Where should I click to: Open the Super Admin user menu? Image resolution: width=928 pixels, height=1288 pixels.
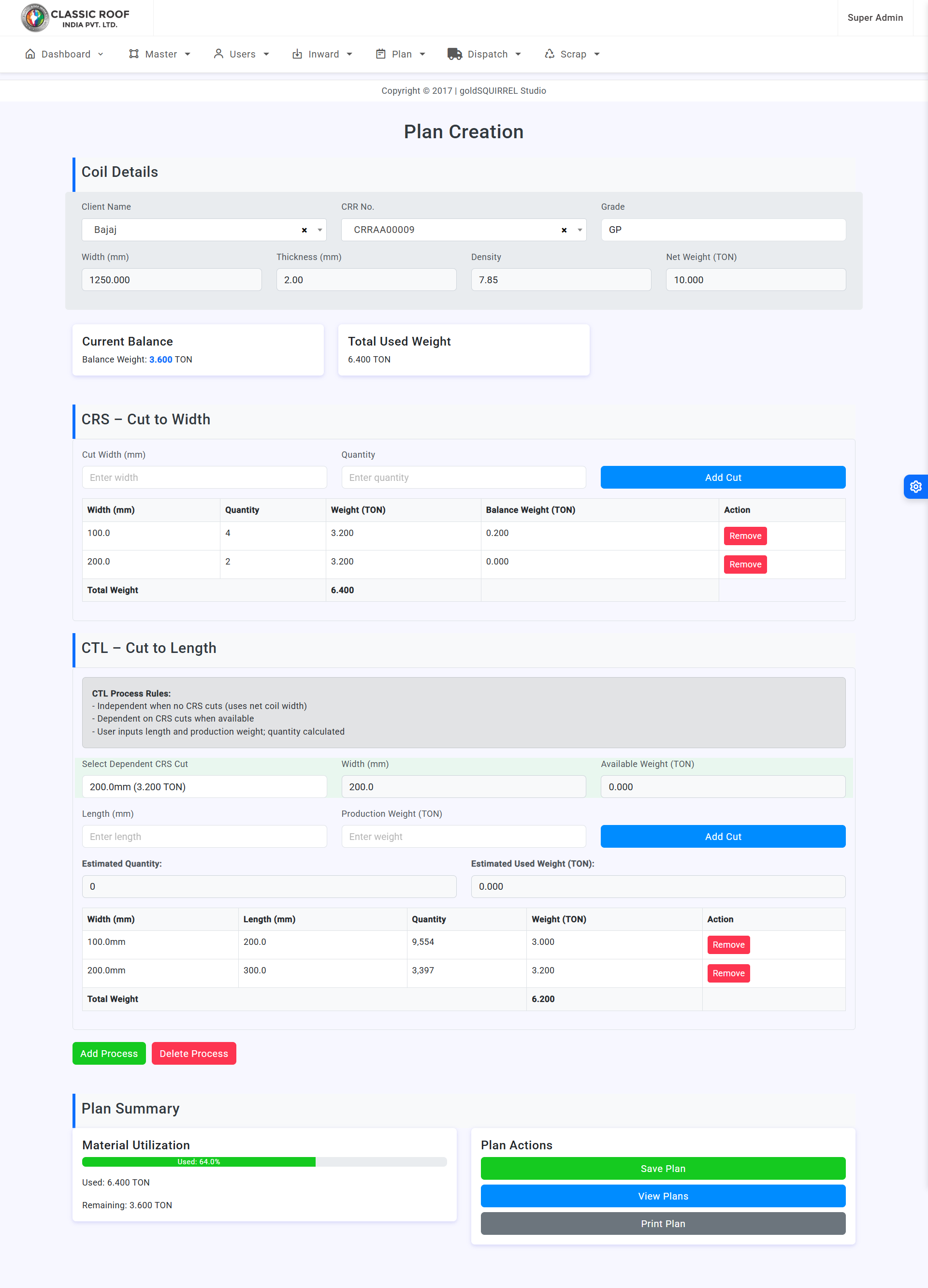[875, 17]
